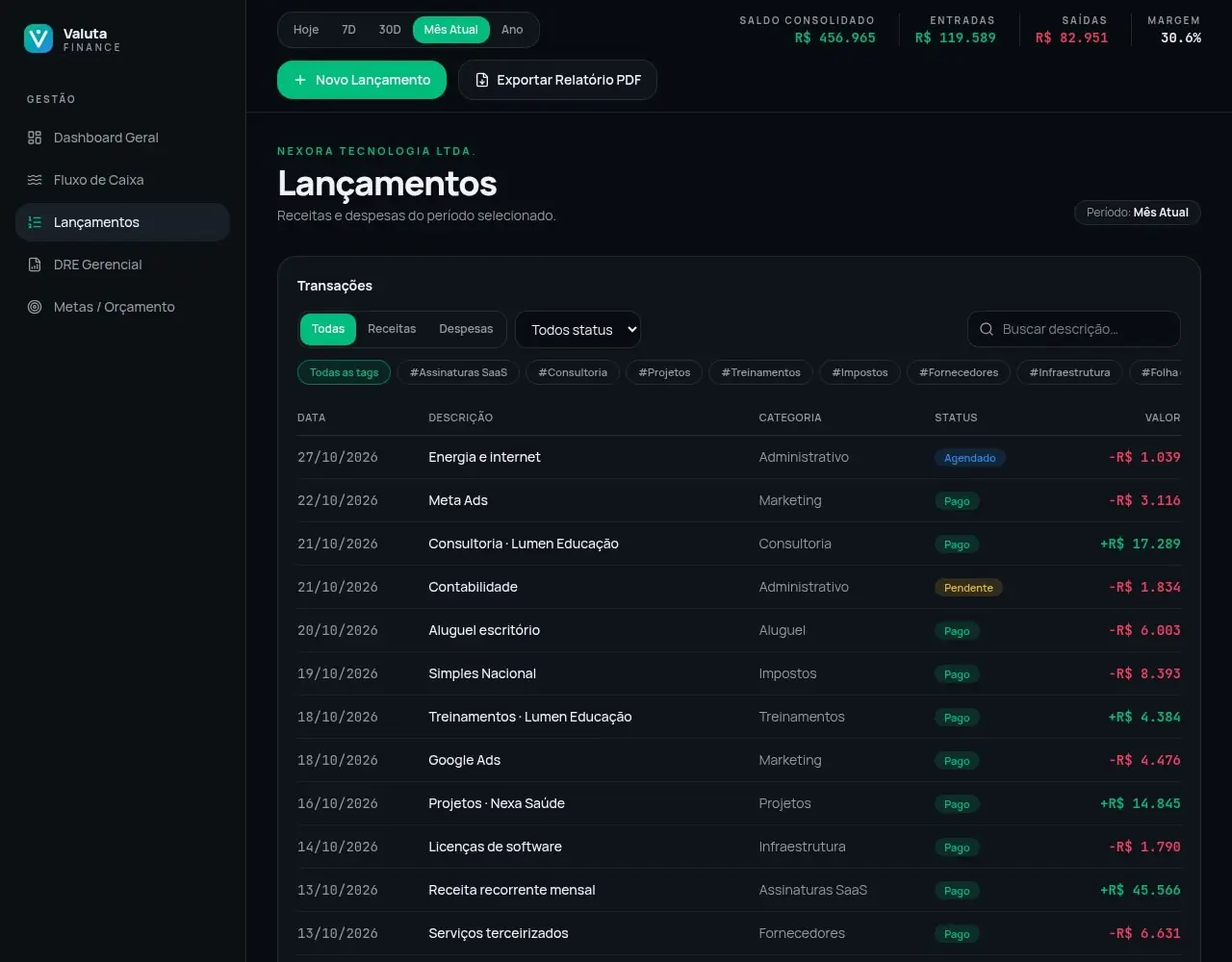The height and width of the screenshot is (962, 1232).
Task: Click the Metas / Orçamento target icon
Action: pyautogui.click(x=35, y=307)
